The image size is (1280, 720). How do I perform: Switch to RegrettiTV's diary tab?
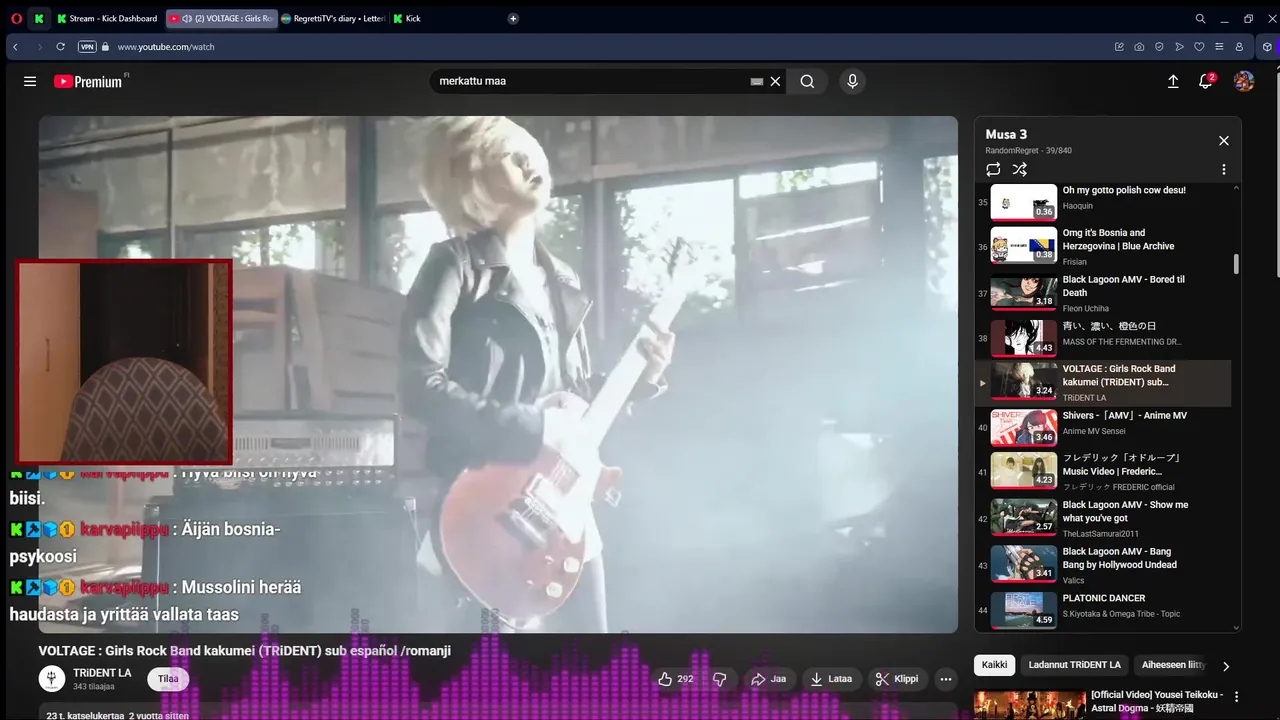333,18
